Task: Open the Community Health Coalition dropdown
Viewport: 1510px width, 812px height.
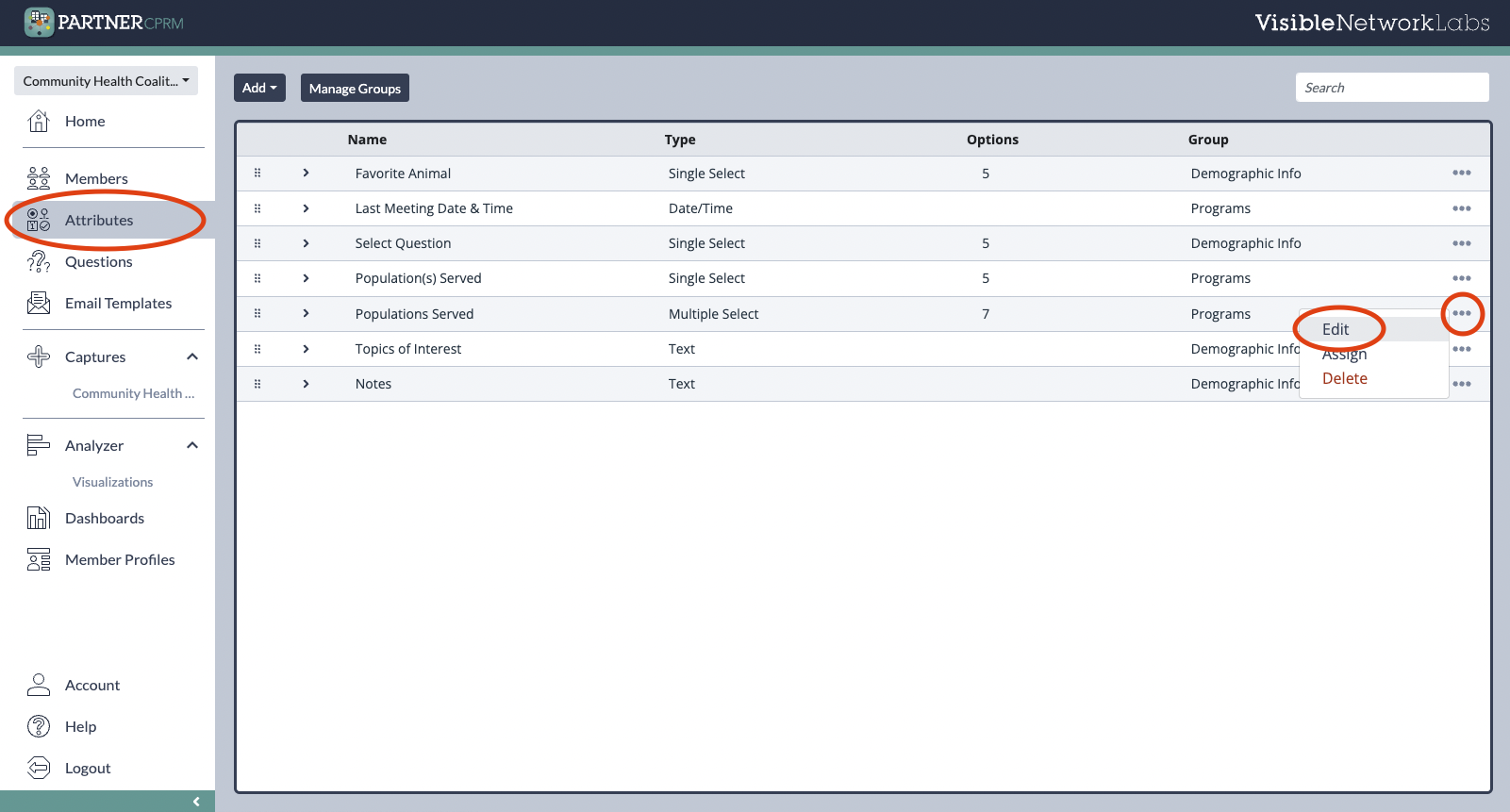Action: (106, 81)
